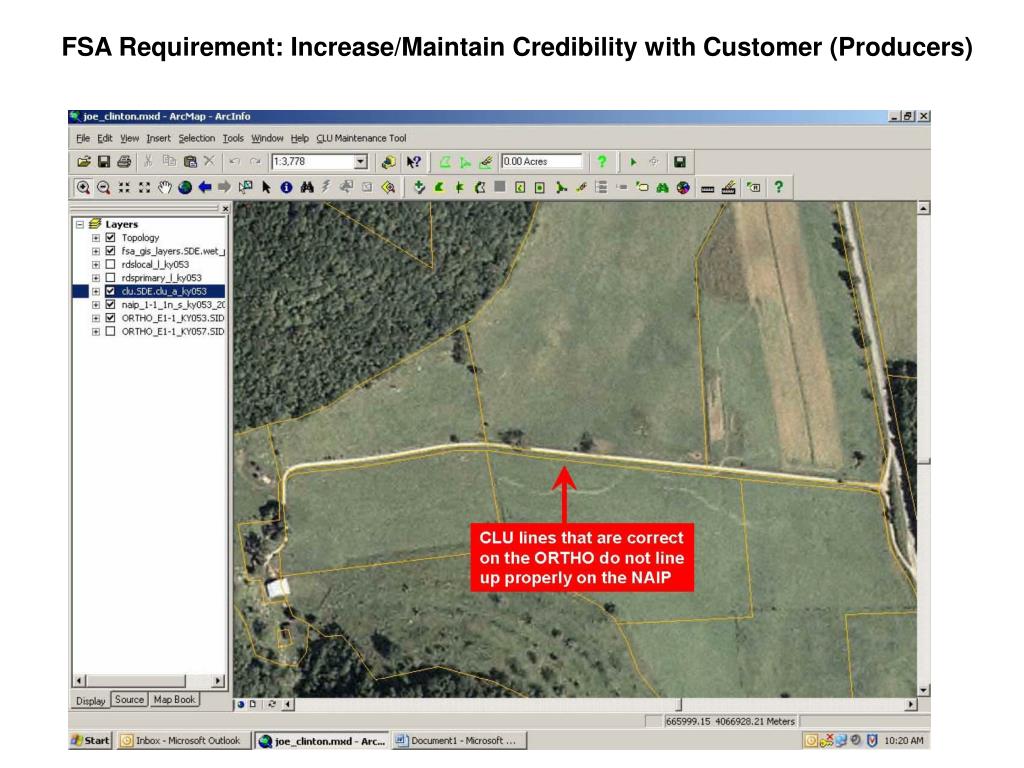Select the Select Features tool
Screen dimensions: 1024x768
[246, 187]
